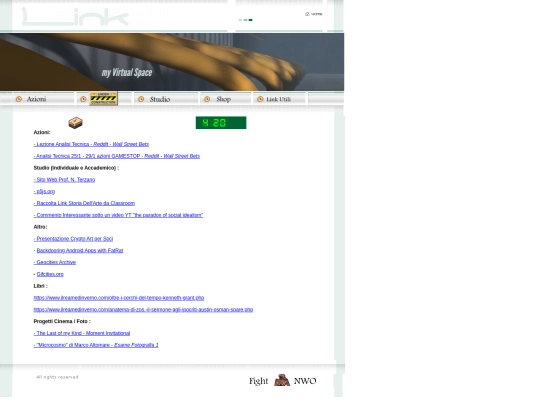Click the clock icon beside Studio

coord(141,99)
